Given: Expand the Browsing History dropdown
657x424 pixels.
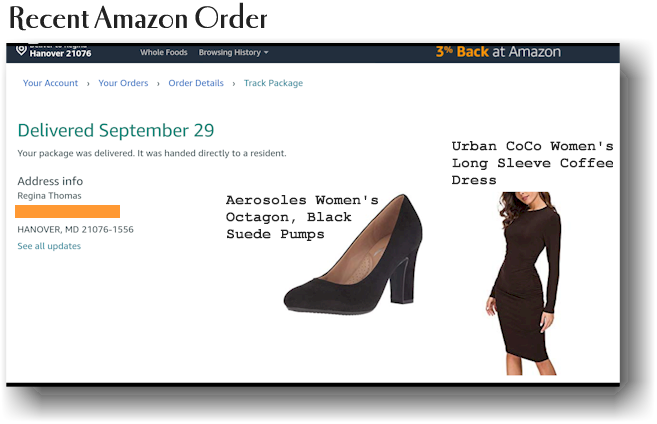Looking at the screenshot, I should coord(233,52).
